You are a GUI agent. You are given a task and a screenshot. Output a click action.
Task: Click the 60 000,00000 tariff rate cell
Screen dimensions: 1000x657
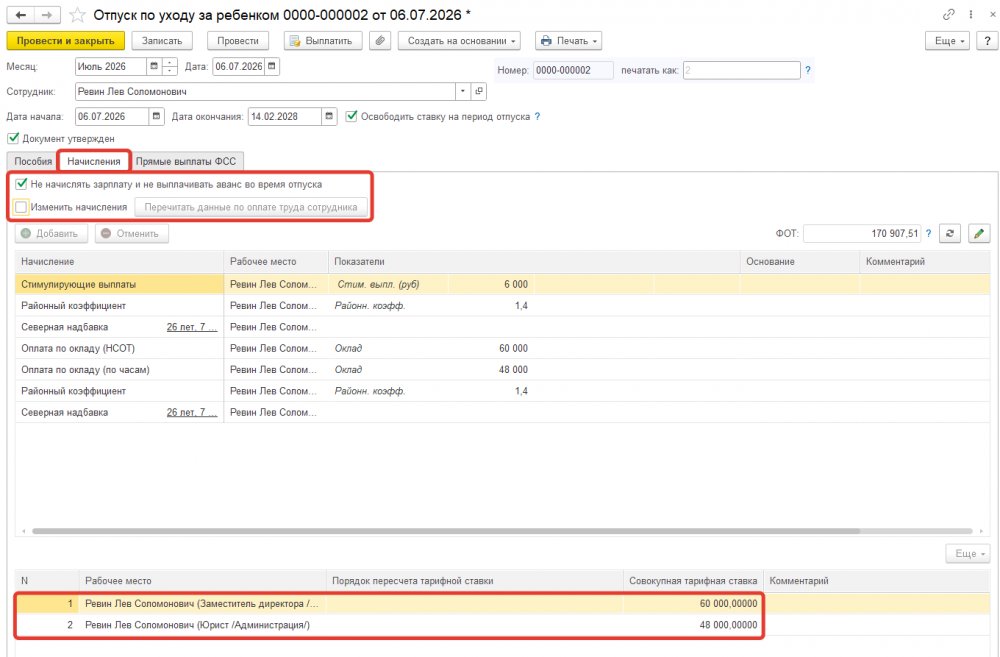click(x=693, y=603)
